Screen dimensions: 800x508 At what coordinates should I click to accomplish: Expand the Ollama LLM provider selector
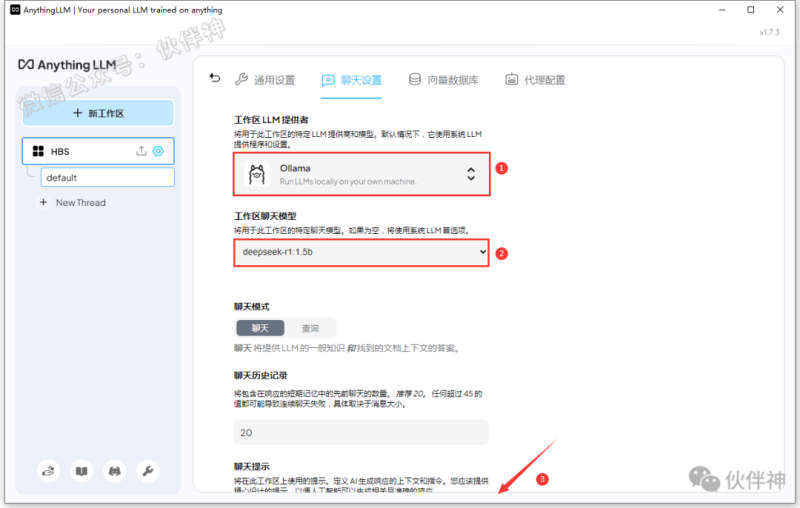[362, 175]
